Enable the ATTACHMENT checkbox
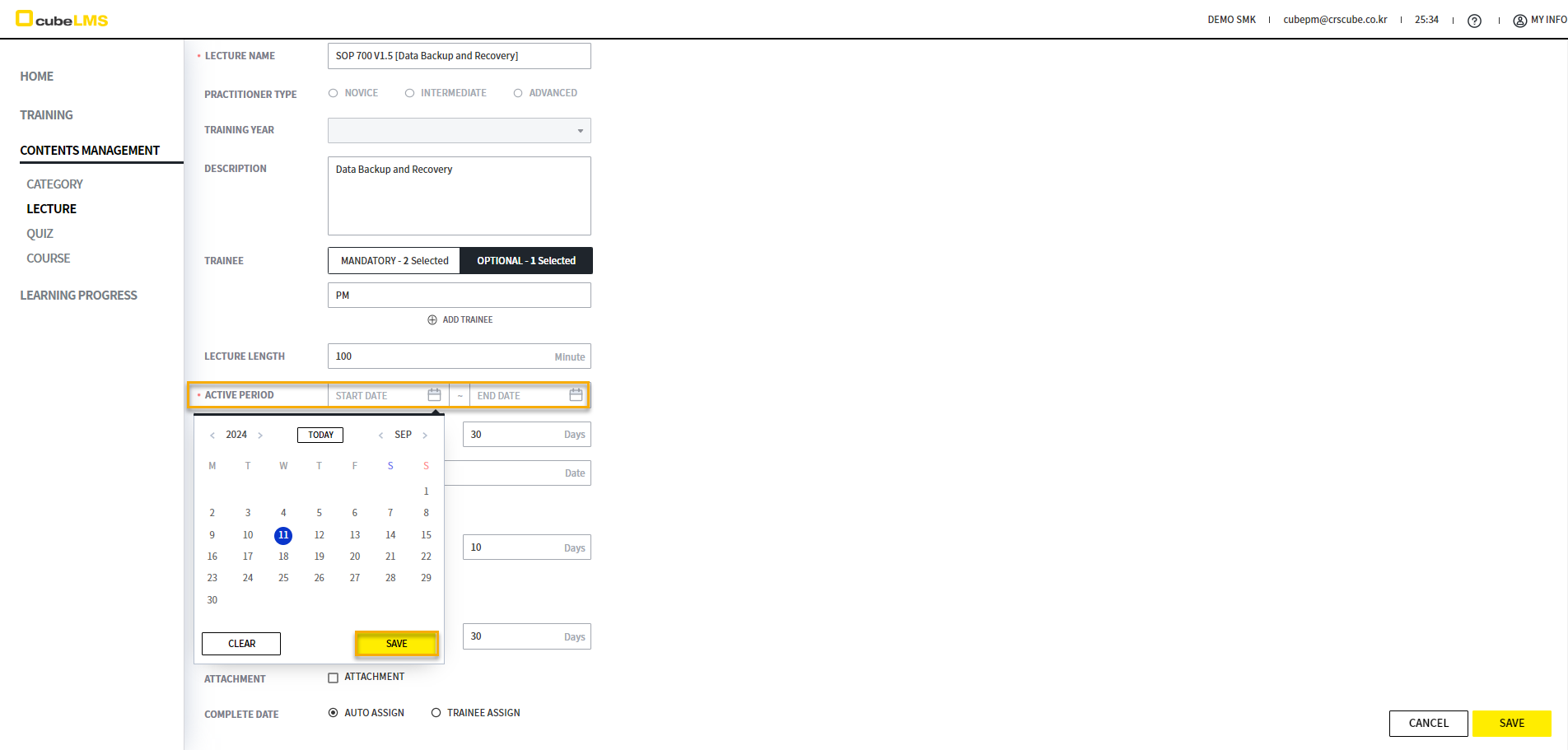 334,678
